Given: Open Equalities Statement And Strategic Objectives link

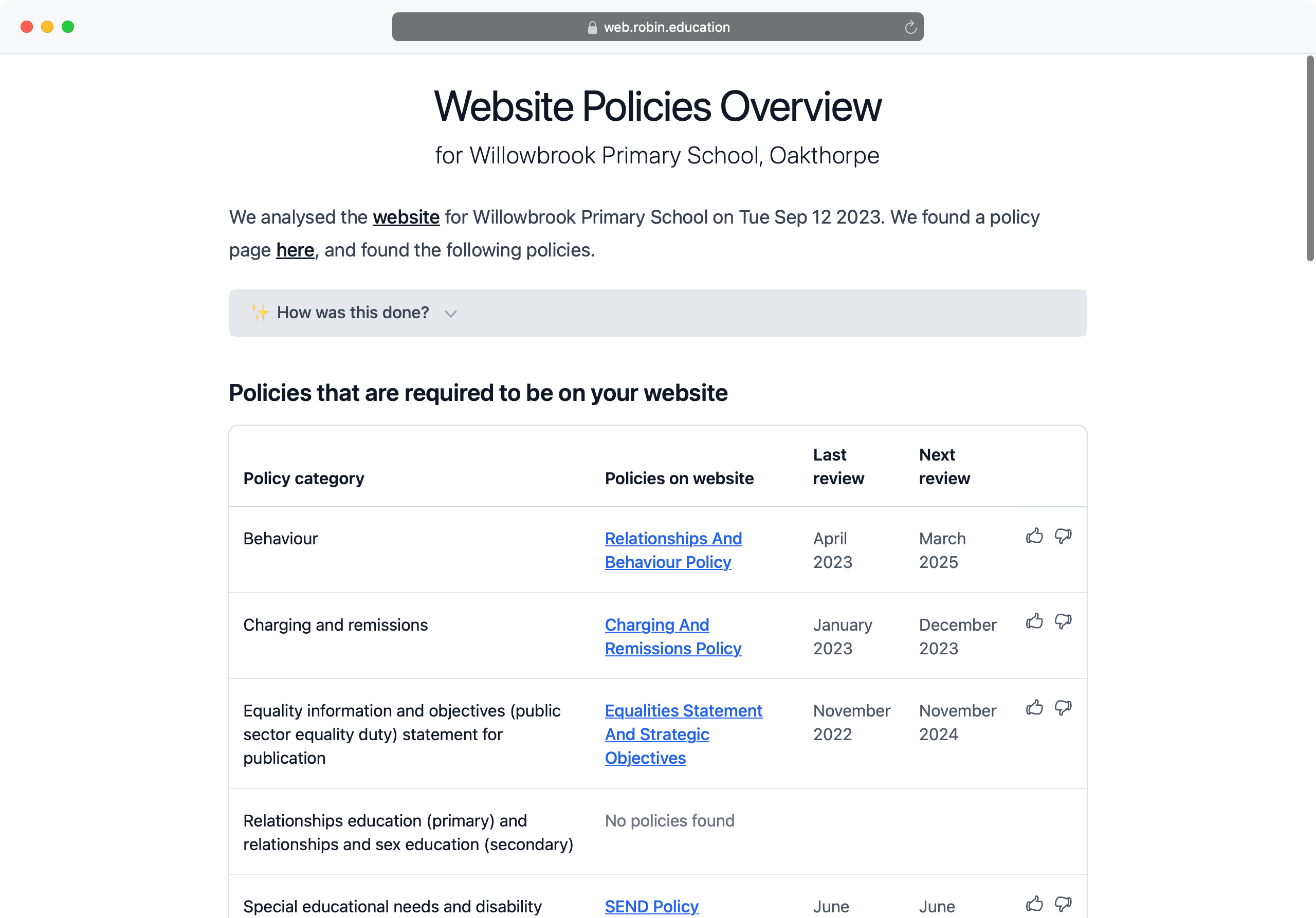Looking at the screenshot, I should click(683, 734).
